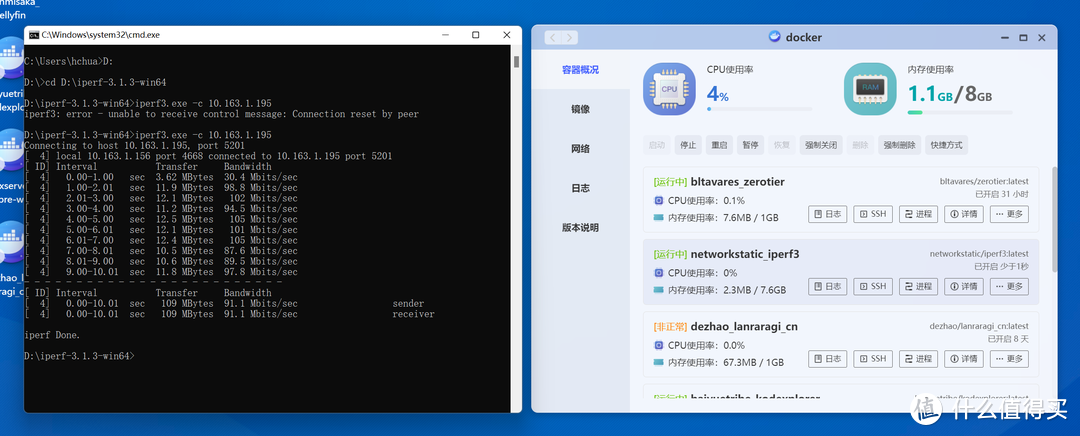Open the 网络 tab in docker sidebar
Viewport: 1080px width, 436px height.
(580, 149)
